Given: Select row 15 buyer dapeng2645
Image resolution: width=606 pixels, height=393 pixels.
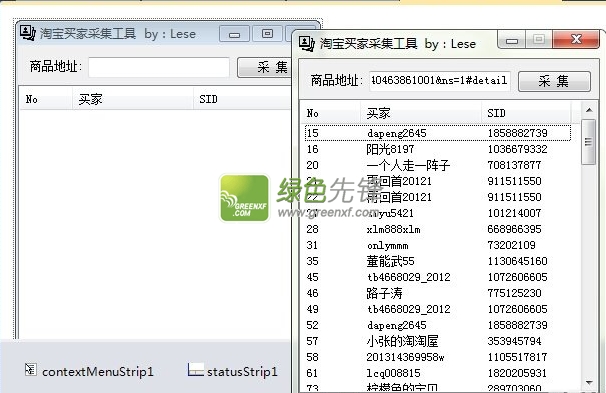Looking at the screenshot, I should coord(397,133).
